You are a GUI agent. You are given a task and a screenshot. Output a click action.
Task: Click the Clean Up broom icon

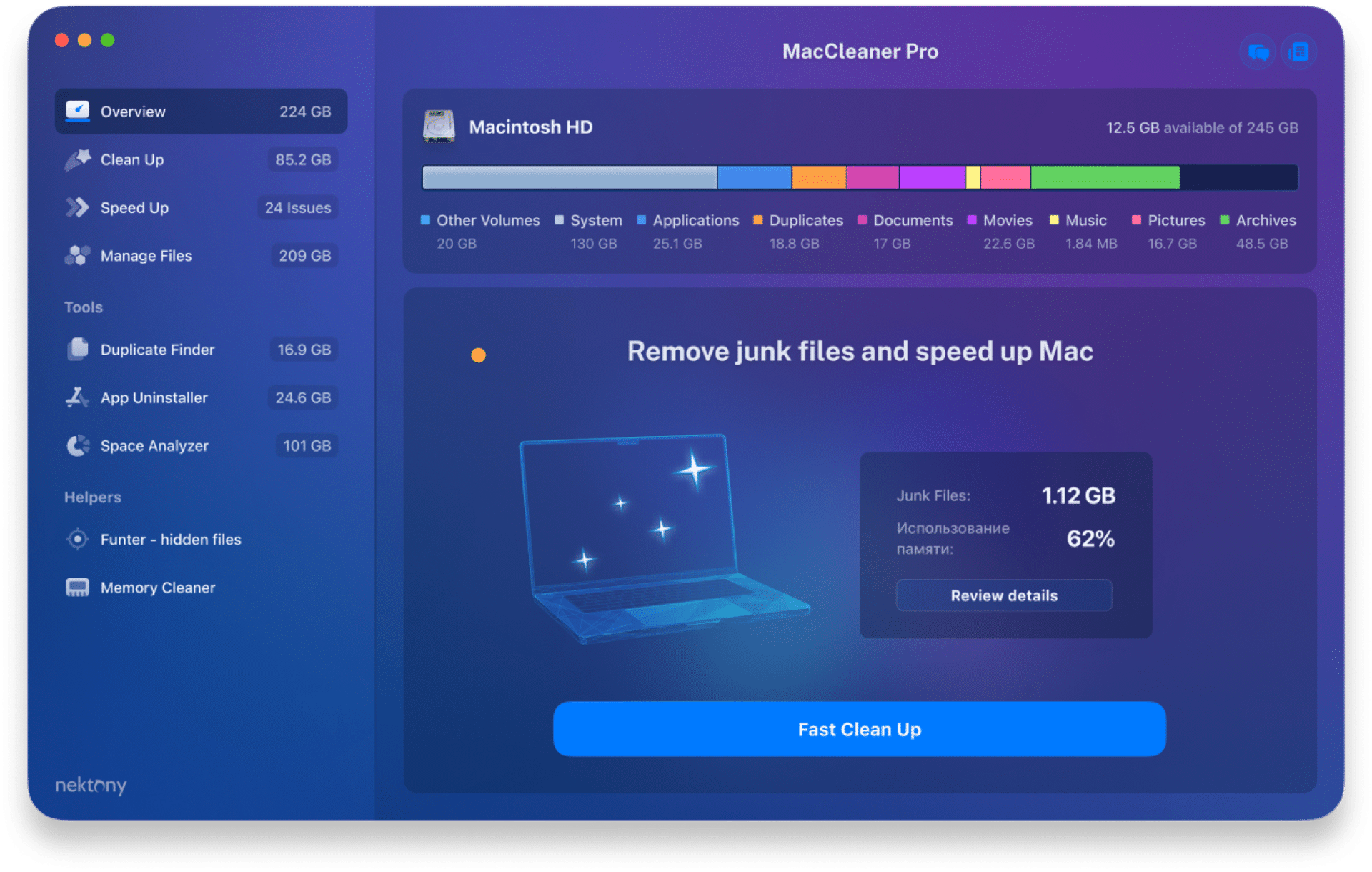click(x=77, y=159)
